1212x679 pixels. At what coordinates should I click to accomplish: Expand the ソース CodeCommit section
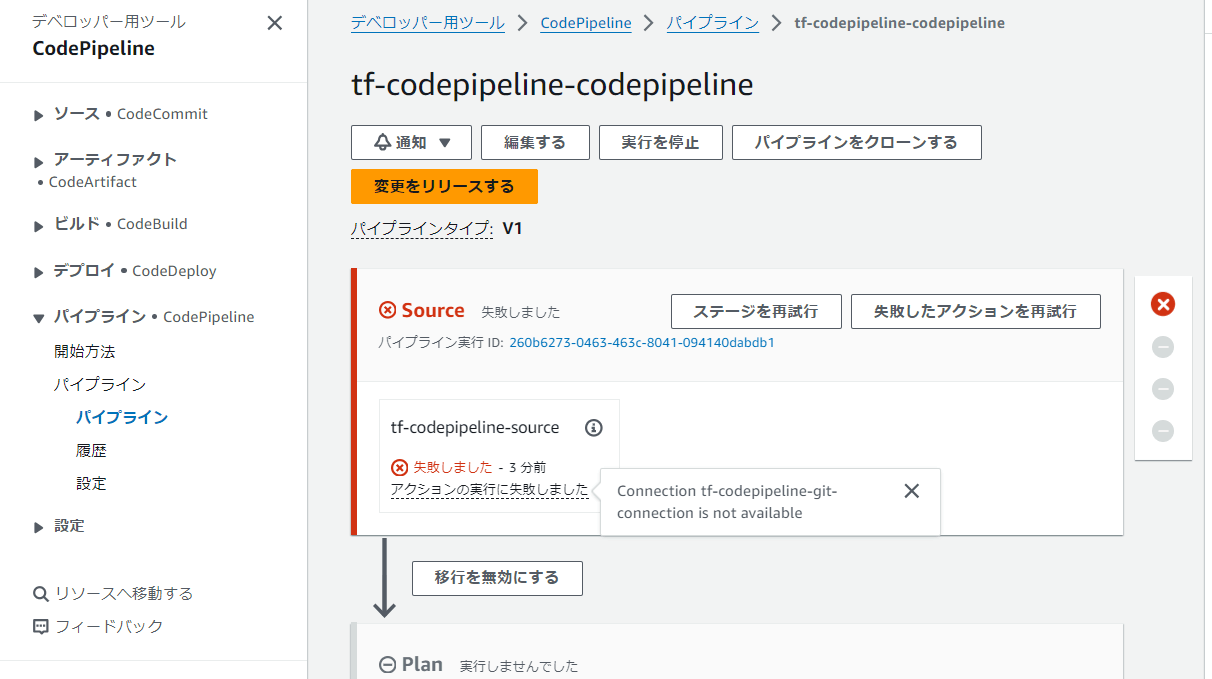tap(39, 115)
